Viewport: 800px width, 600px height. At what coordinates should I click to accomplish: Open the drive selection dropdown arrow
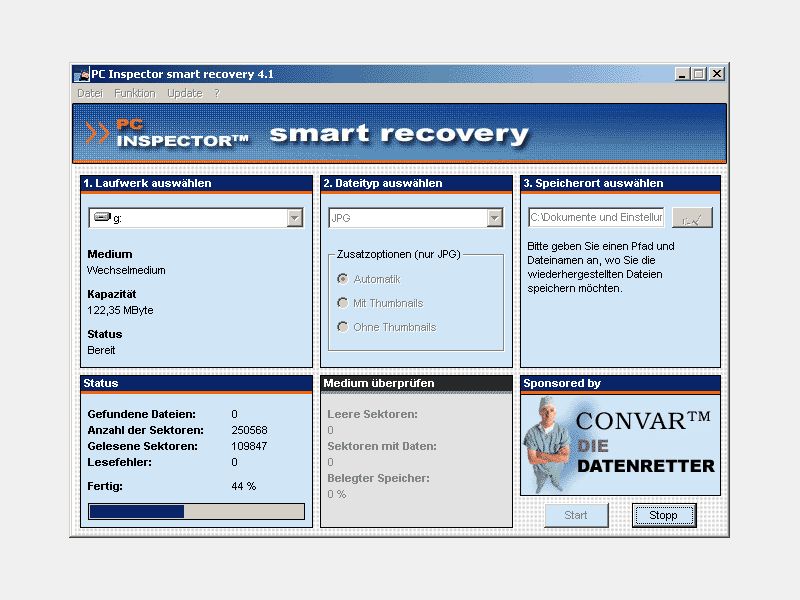294,218
